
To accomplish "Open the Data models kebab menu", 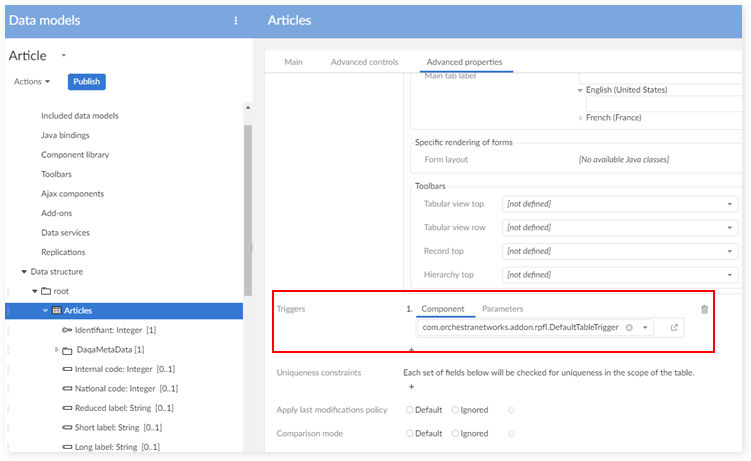I will click(x=236, y=21).
